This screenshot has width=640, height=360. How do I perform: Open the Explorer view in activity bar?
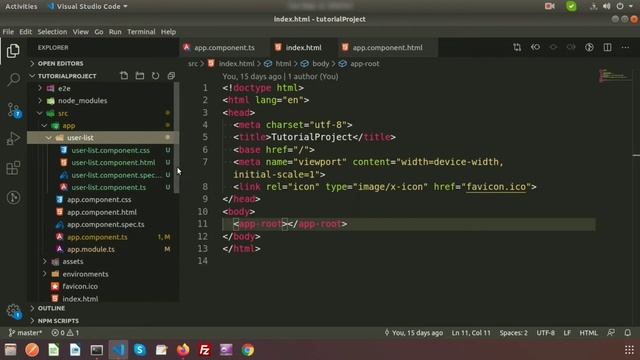click(x=13, y=51)
